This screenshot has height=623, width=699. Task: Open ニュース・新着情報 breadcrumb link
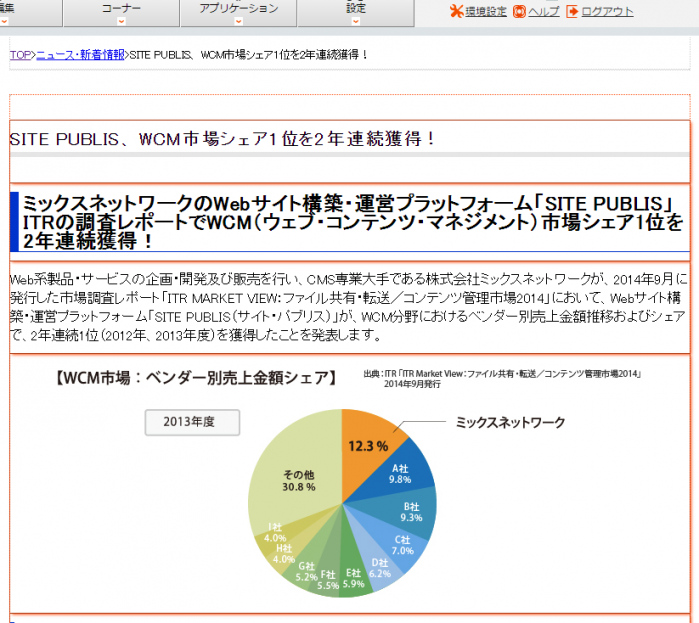(x=80, y=55)
